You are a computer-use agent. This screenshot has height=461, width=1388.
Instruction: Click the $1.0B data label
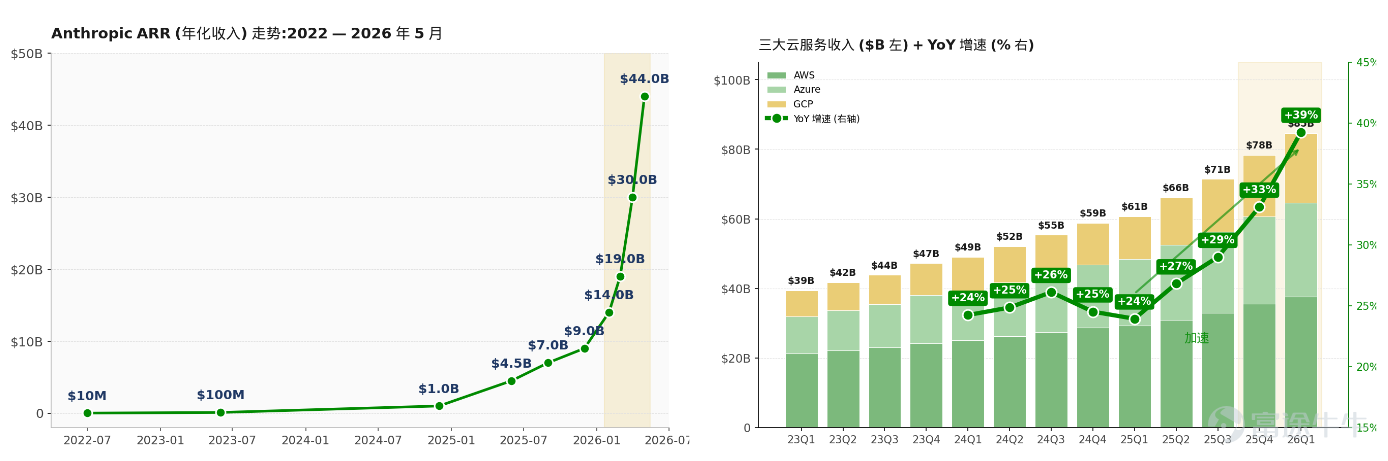439,389
